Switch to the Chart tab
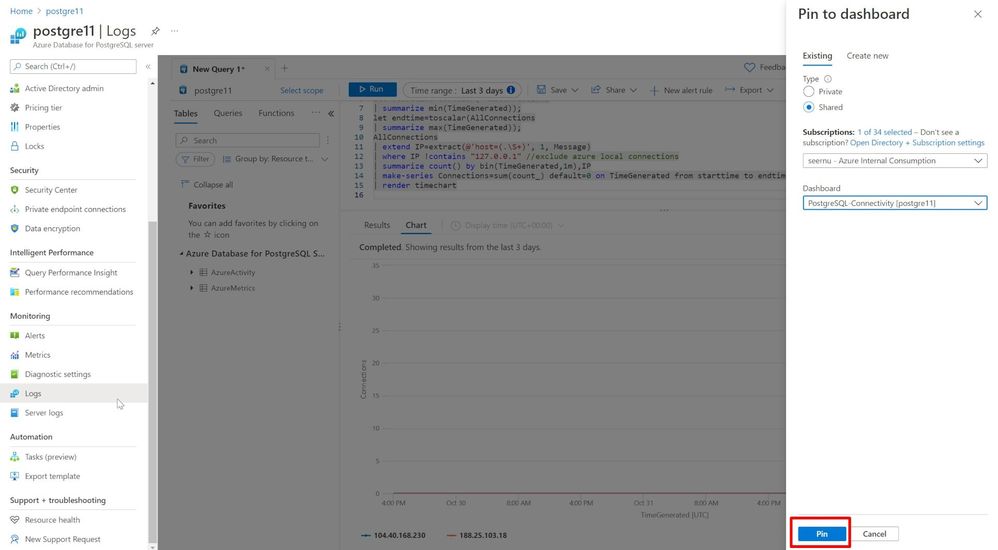Screen dimensions: 998x550 tap(416, 225)
